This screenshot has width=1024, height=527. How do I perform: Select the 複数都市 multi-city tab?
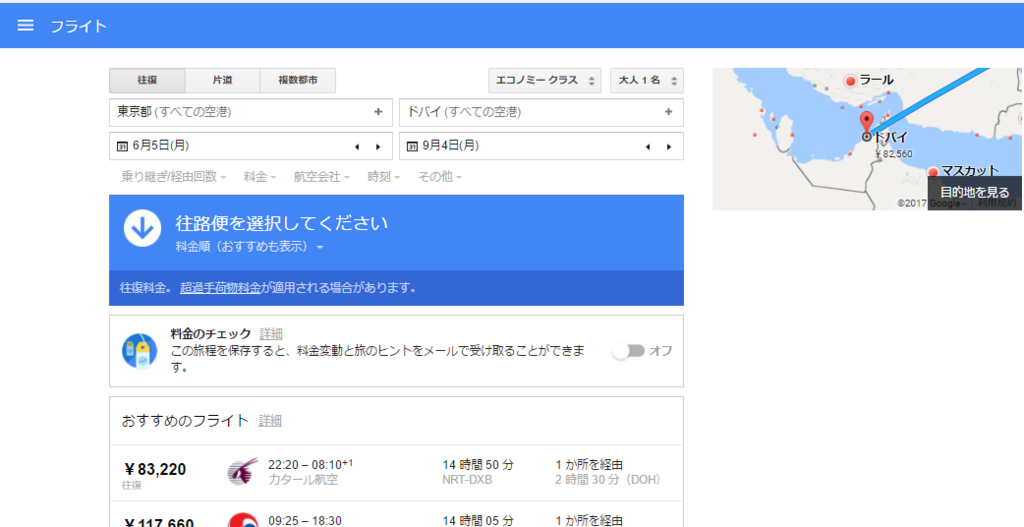[x=298, y=80]
